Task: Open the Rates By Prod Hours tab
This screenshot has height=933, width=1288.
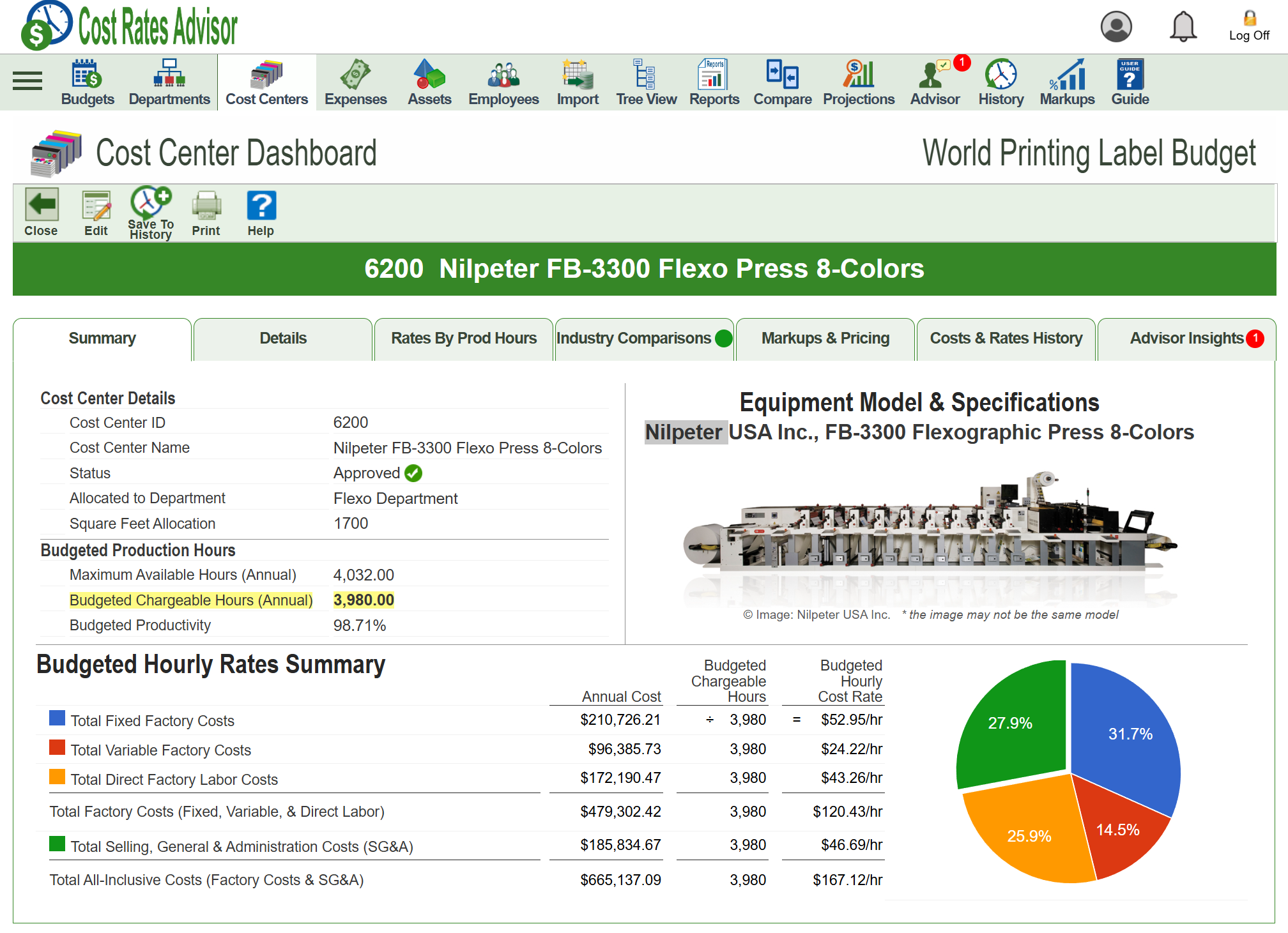Action: point(464,338)
